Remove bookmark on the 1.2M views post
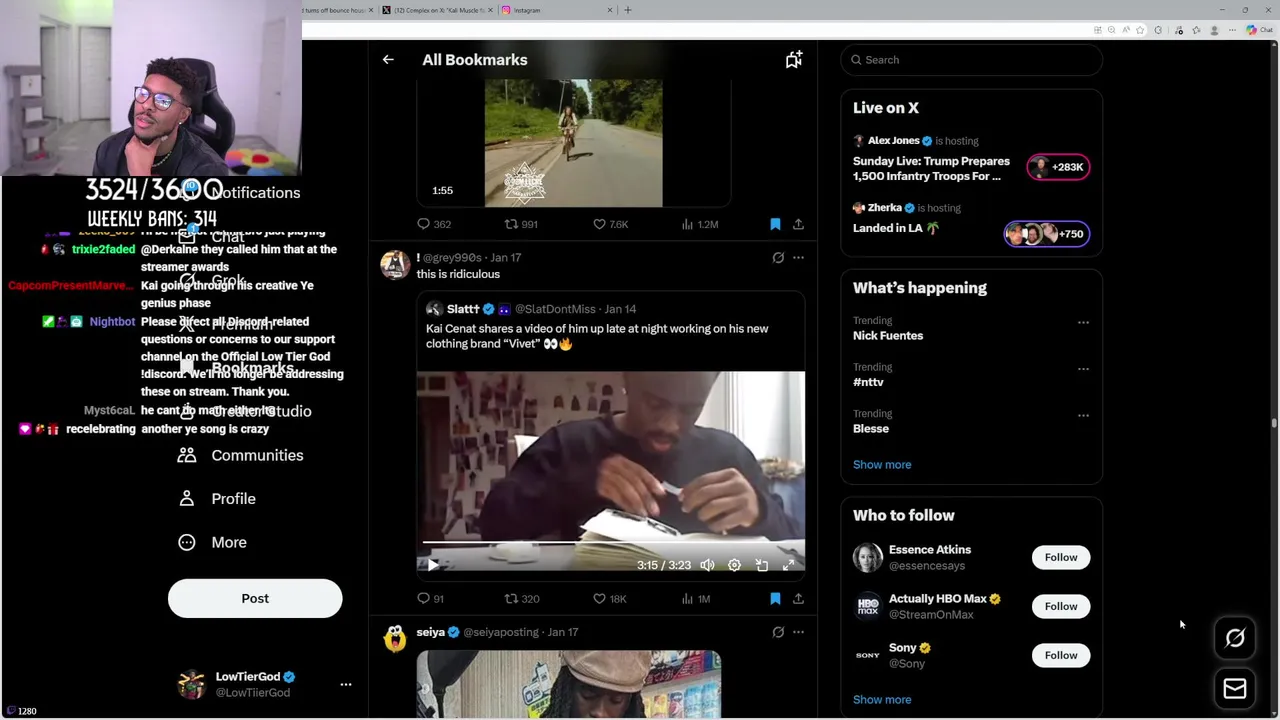Image resolution: width=1280 pixels, height=720 pixels. 775,224
